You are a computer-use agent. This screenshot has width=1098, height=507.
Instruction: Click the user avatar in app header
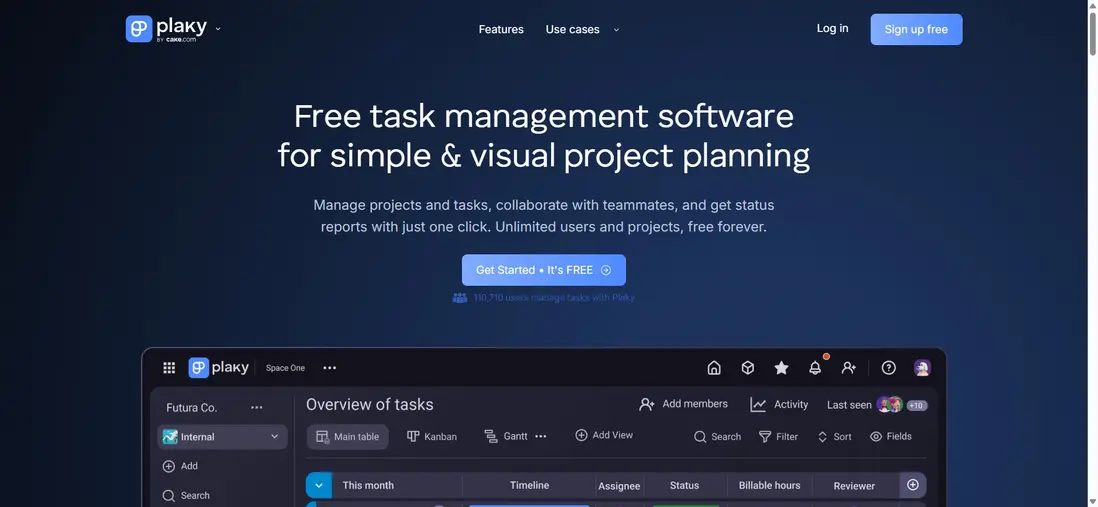[x=922, y=368]
